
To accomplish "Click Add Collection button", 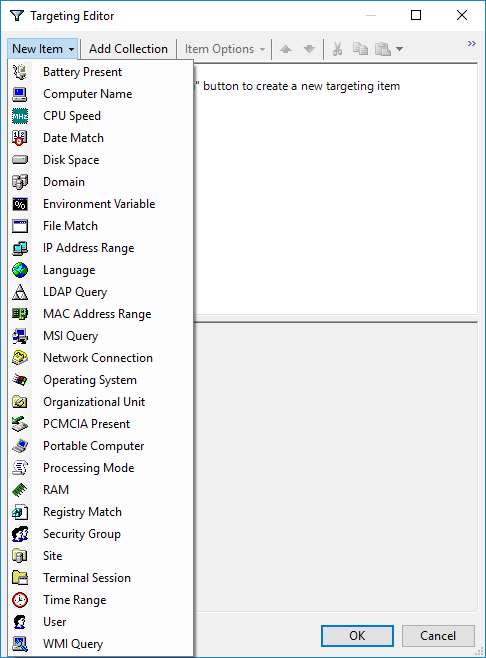I will coord(128,49).
